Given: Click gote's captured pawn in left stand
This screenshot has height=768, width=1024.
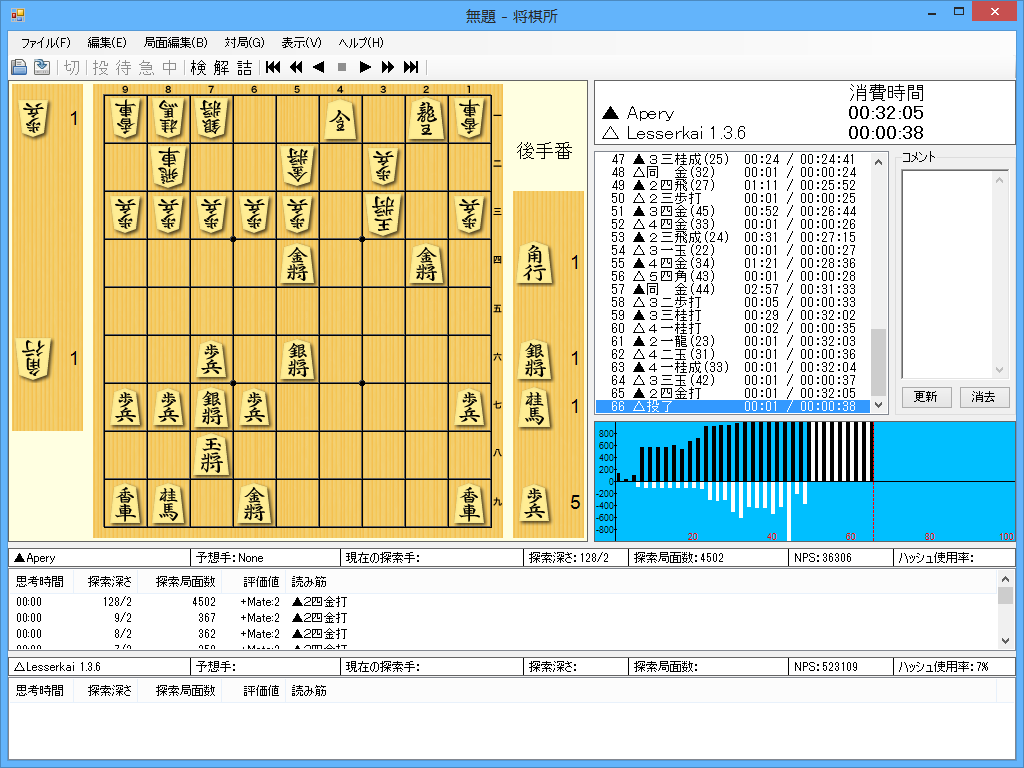Looking at the screenshot, I should tap(34, 118).
